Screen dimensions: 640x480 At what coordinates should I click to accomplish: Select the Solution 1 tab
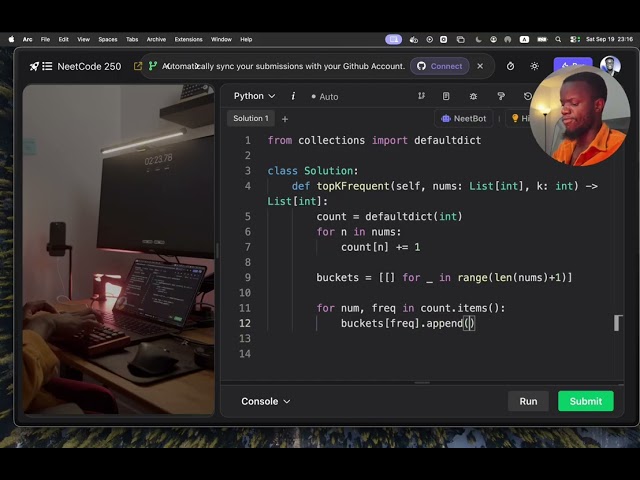click(251, 118)
